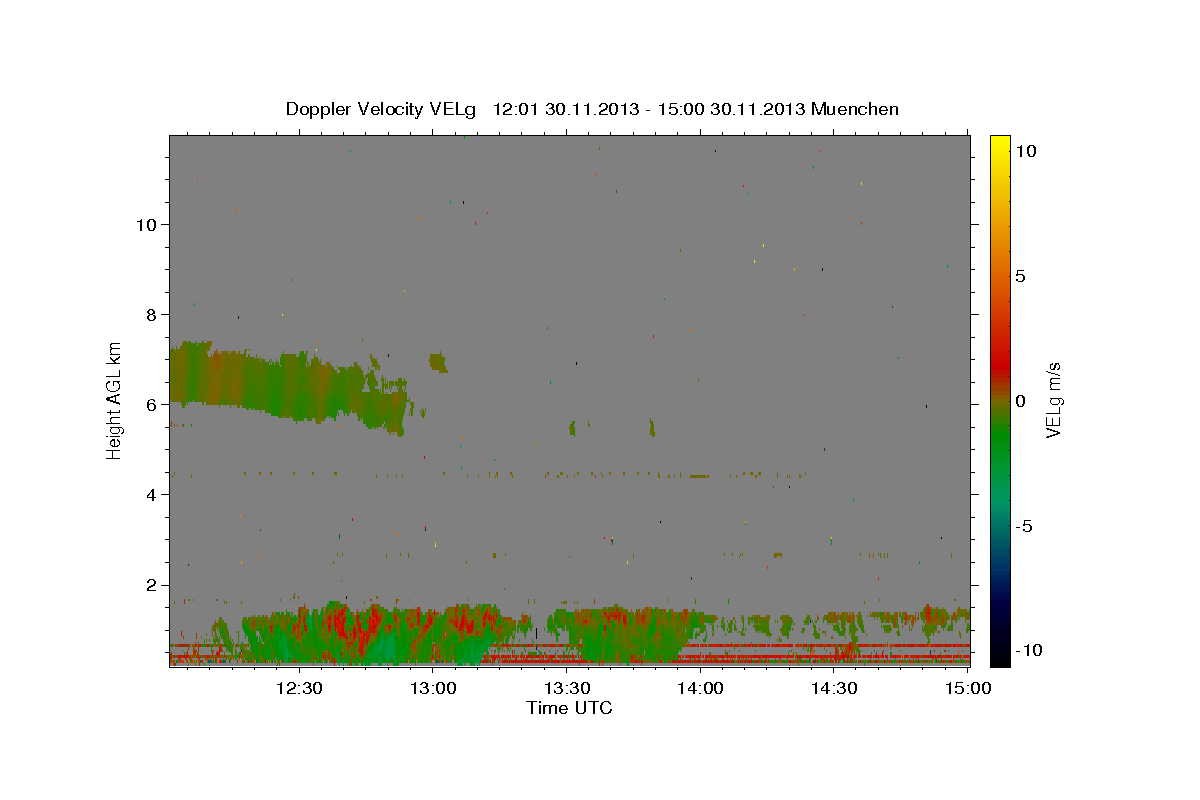Click the 13:30 time tick label
The width and height of the screenshot is (1200, 800).
point(566,688)
